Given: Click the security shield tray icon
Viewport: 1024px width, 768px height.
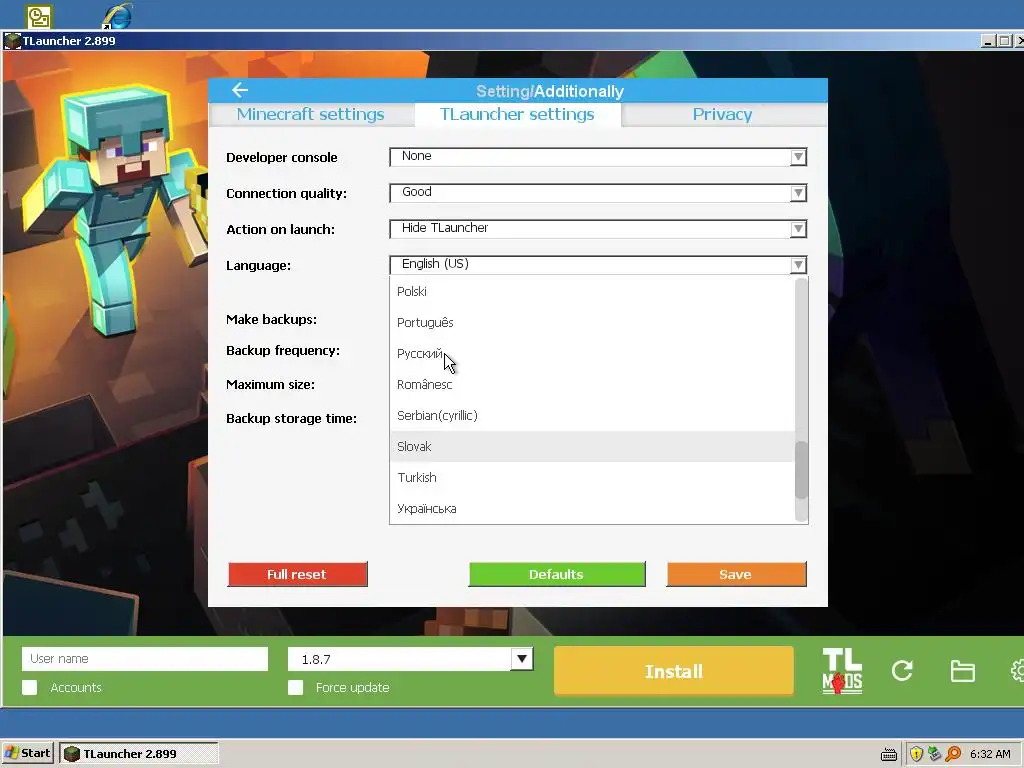Looking at the screenshot, I should click(x=916, y=754).
